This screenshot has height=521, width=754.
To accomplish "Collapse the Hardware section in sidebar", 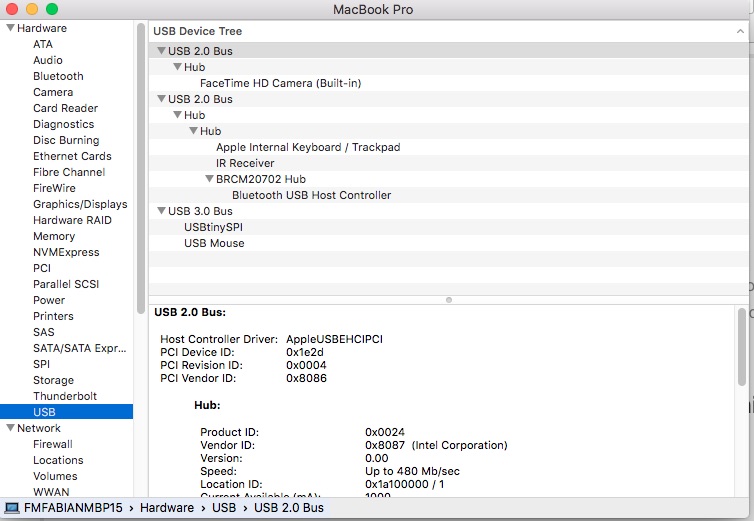I will (x=10, y=28).
